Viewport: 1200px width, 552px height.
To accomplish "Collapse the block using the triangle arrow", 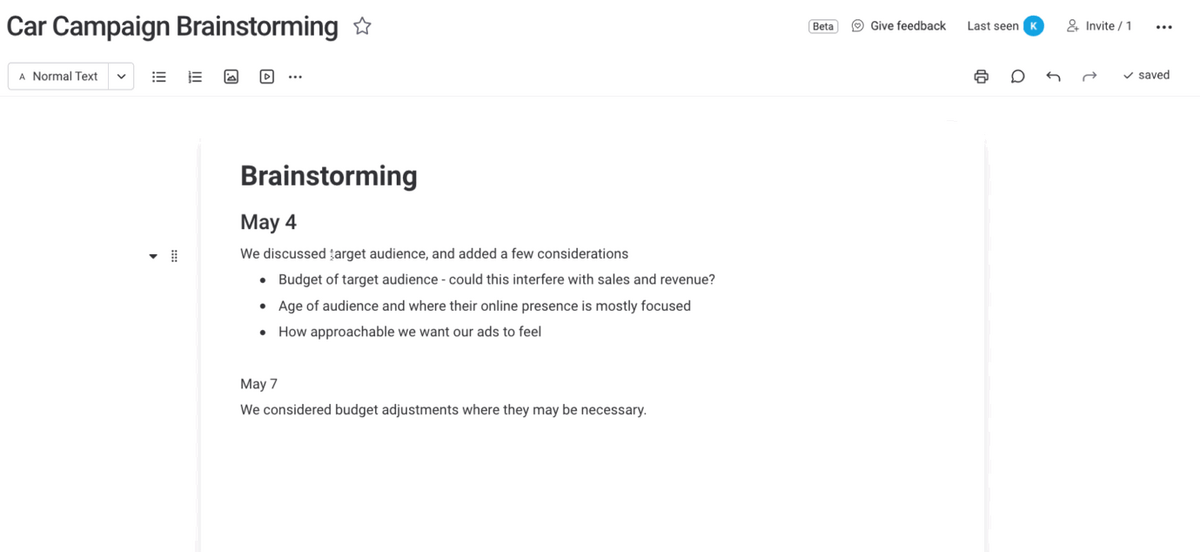I will pyautogui.click(x=153, y=256).
